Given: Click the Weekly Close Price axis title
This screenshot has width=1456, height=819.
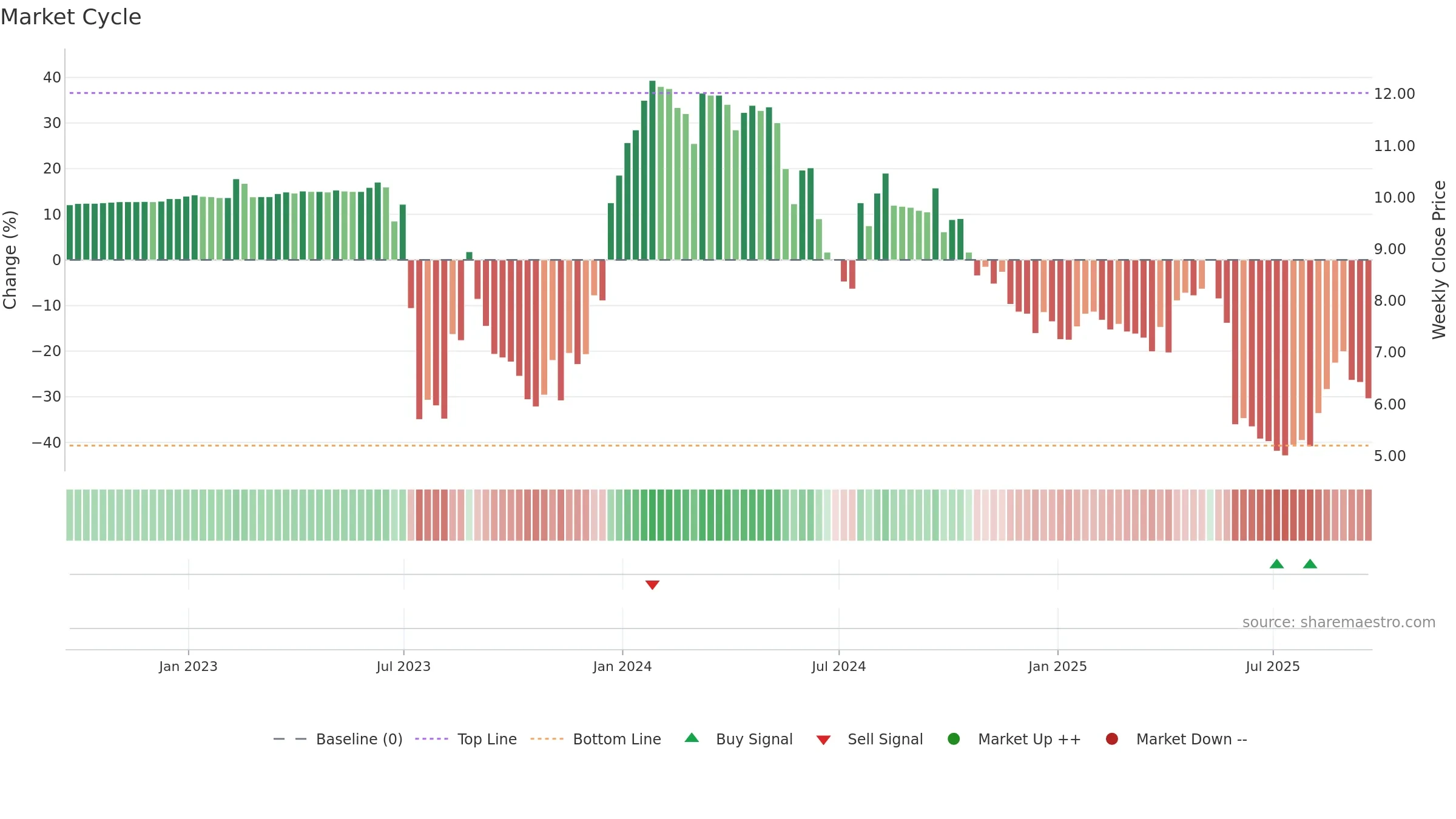Looking at the screenshot, I should [x=1439, y=260].
